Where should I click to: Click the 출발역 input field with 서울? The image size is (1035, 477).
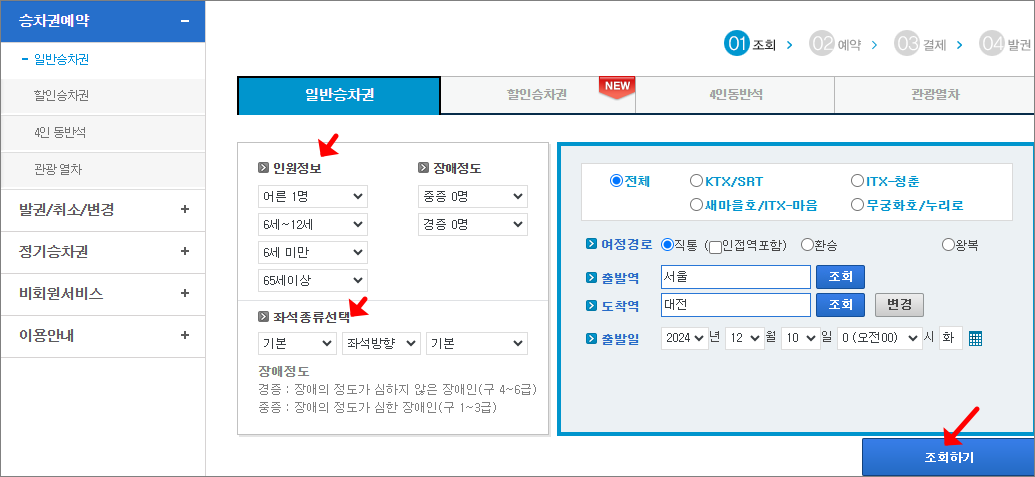(x=735, y=277)
